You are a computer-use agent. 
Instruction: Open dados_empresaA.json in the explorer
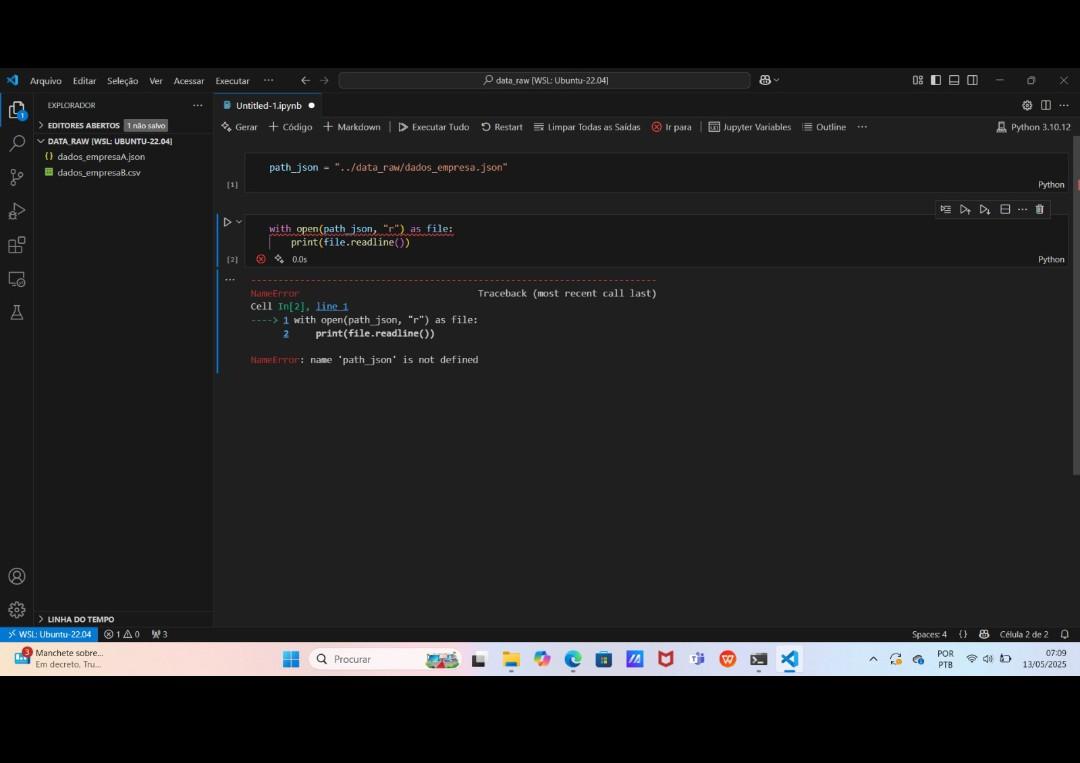101,156
